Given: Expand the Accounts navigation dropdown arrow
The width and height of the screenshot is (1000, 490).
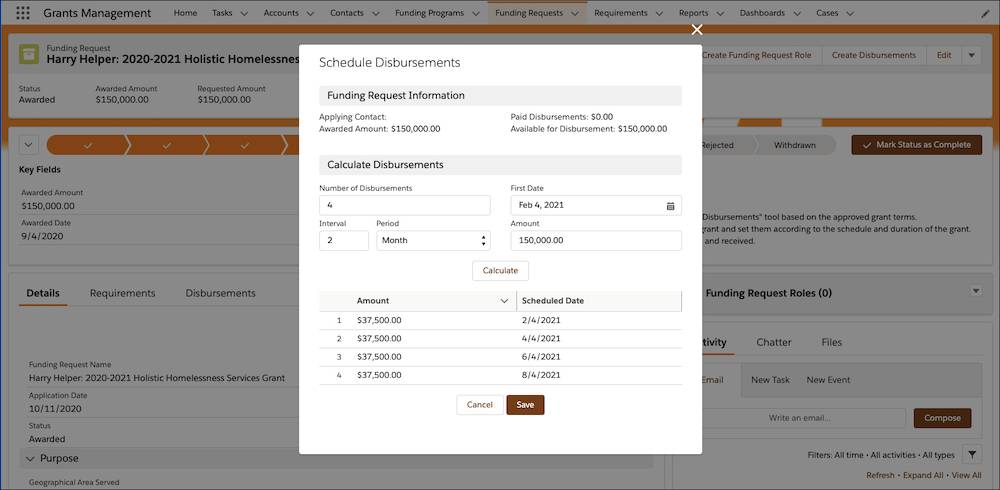Looking at the screenshot, I should point(310,13).
